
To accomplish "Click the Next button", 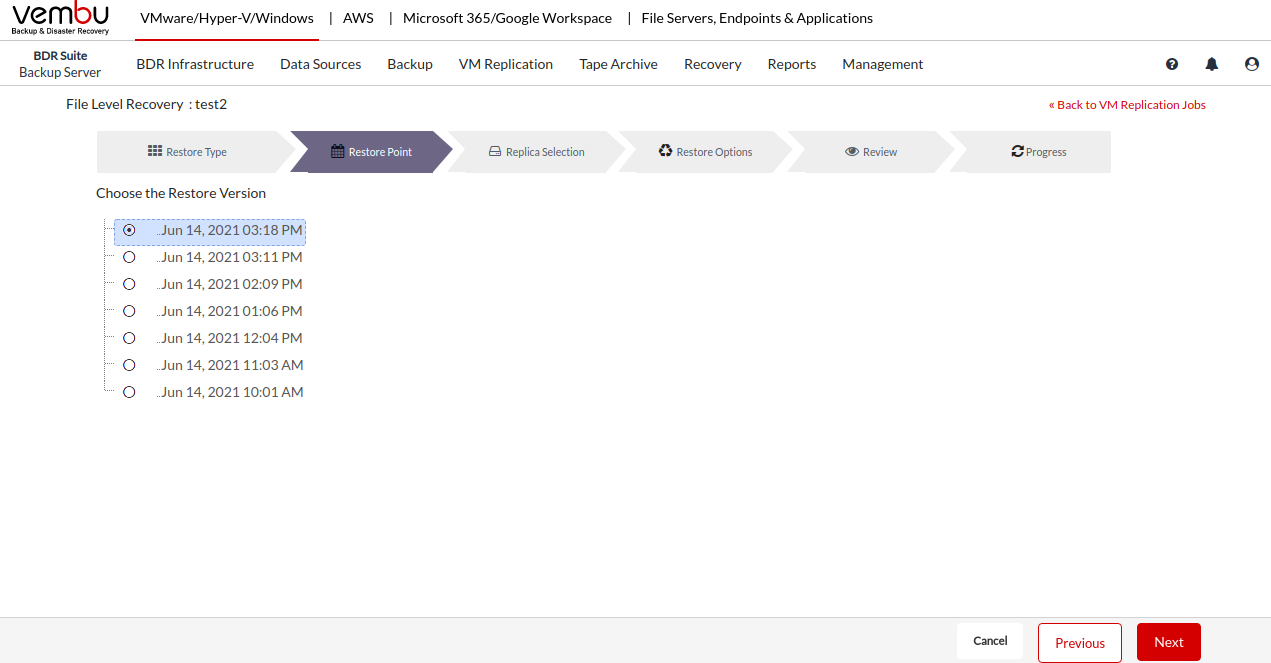I will coord(1168,643).
